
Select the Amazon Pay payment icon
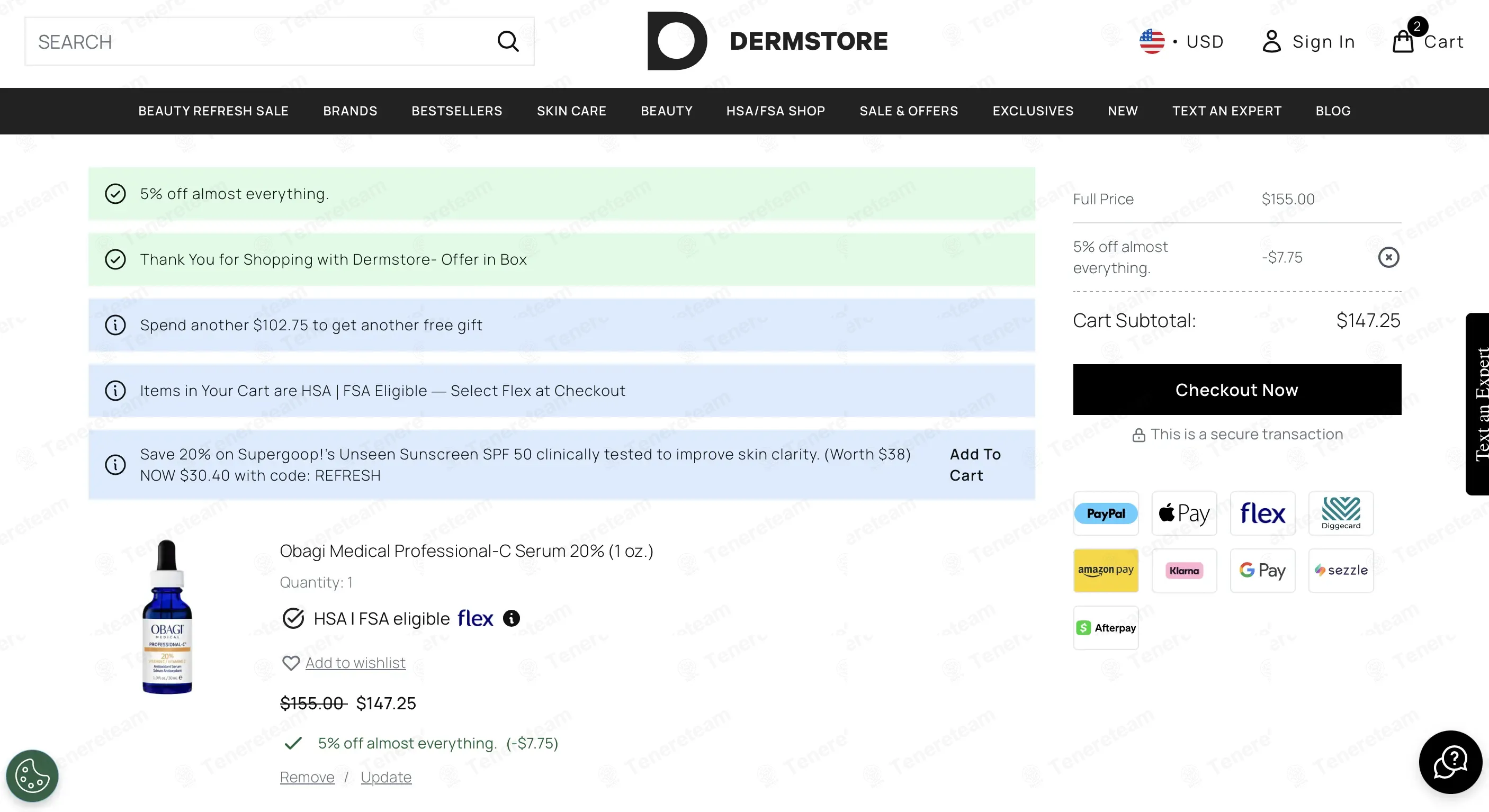[x=1106, y=571]
